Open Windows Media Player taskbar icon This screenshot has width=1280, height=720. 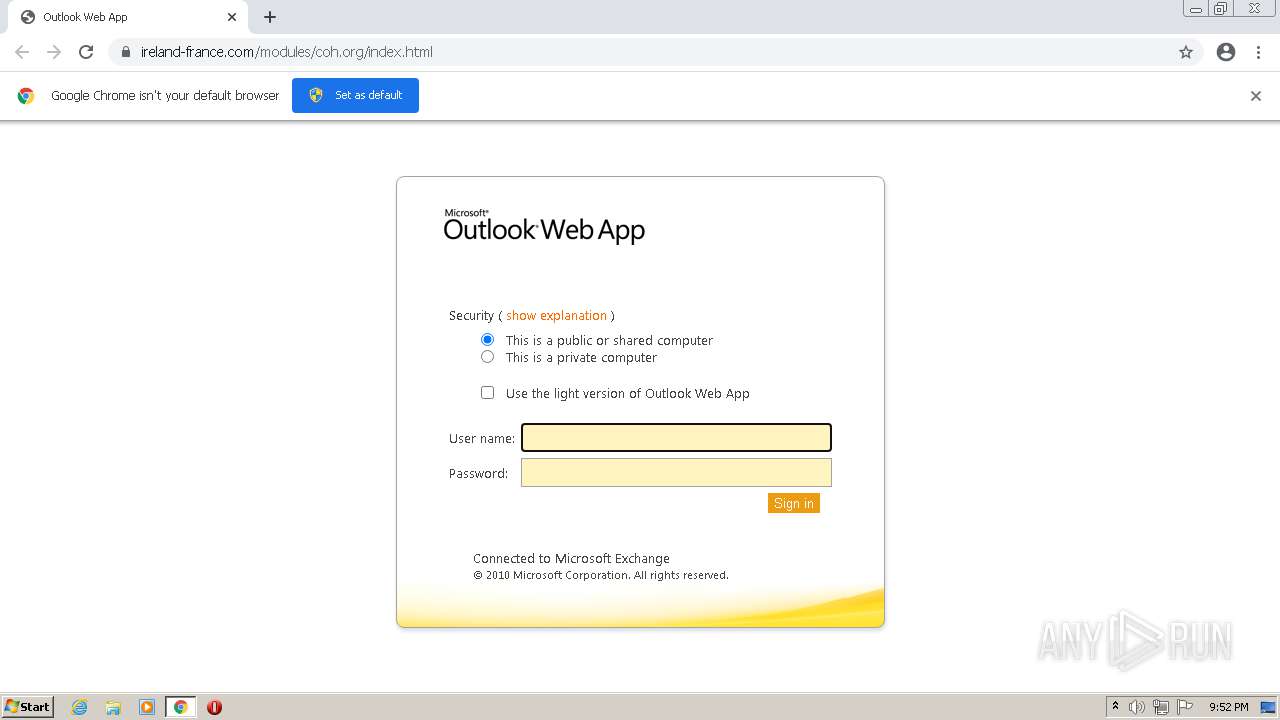pyautogui.click(x=147, y=707)
